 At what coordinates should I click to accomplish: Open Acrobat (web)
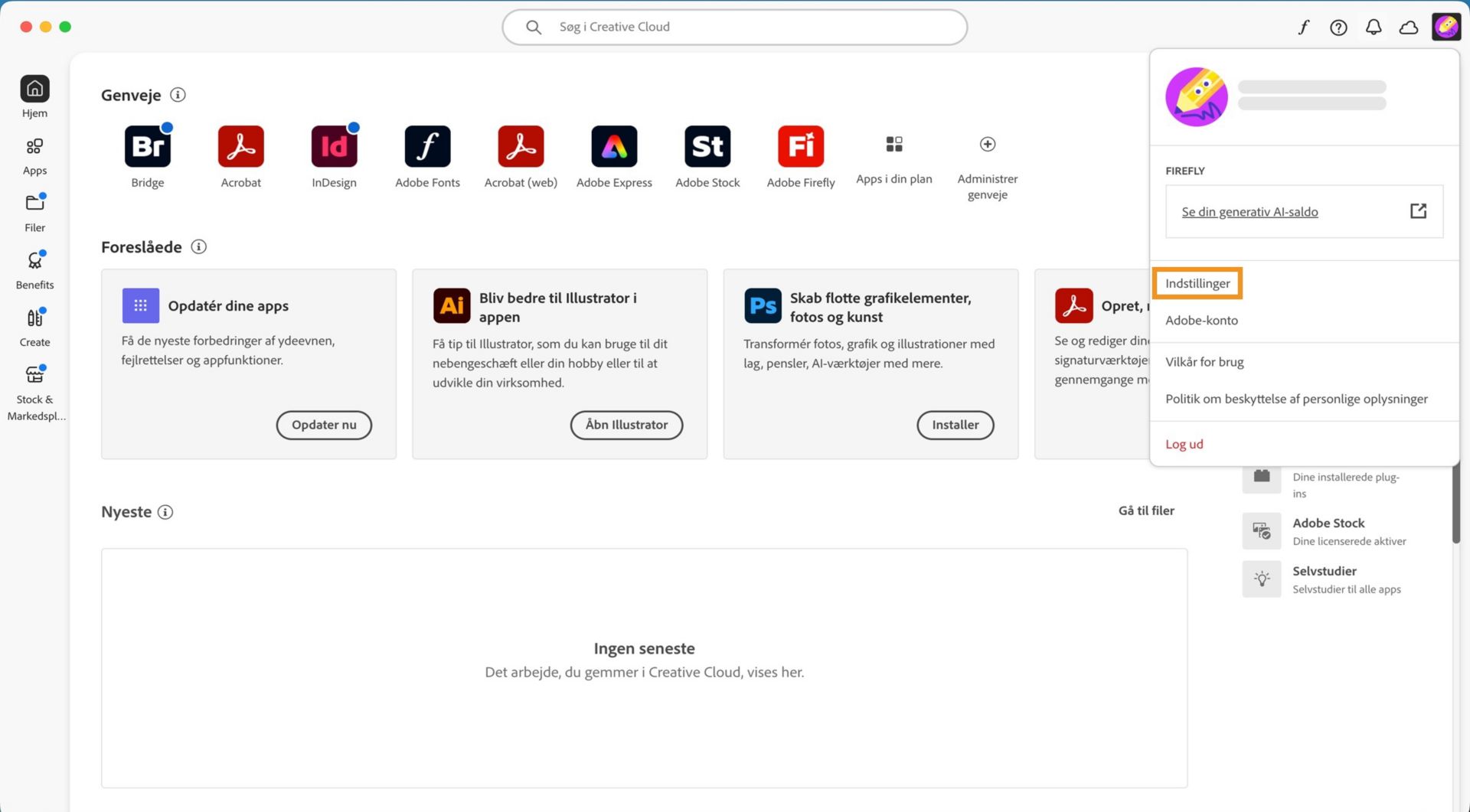(x=520, y=146)
